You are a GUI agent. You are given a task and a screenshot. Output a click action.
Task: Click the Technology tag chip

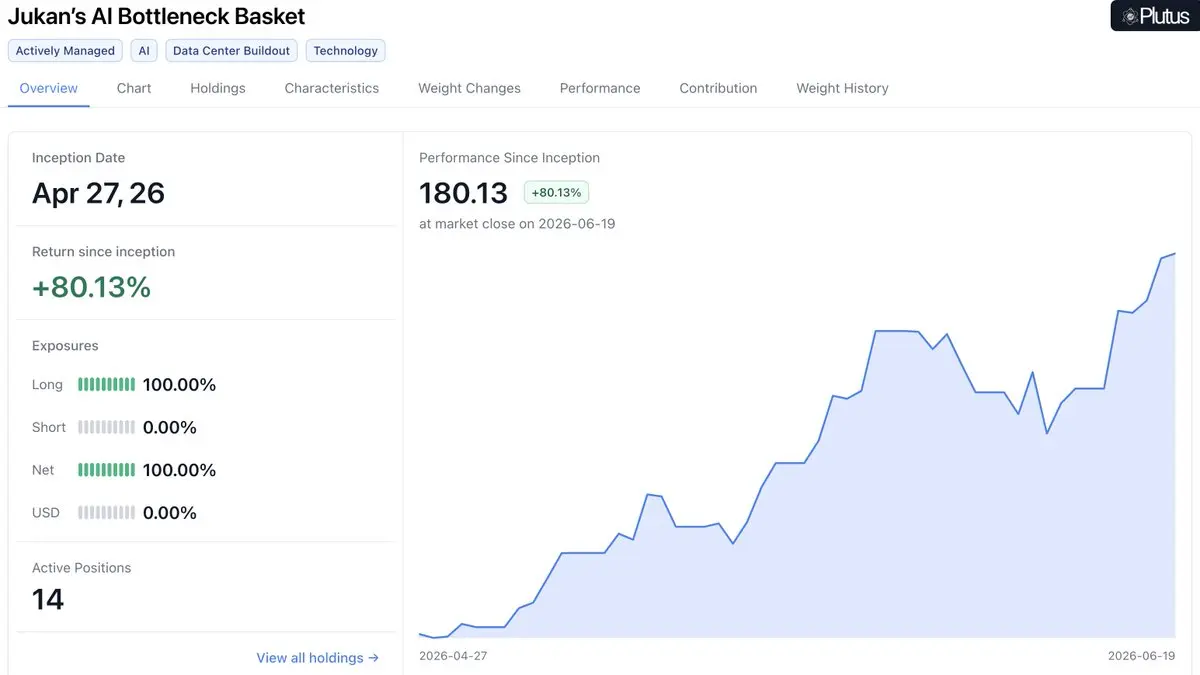[x=345, y=51]
